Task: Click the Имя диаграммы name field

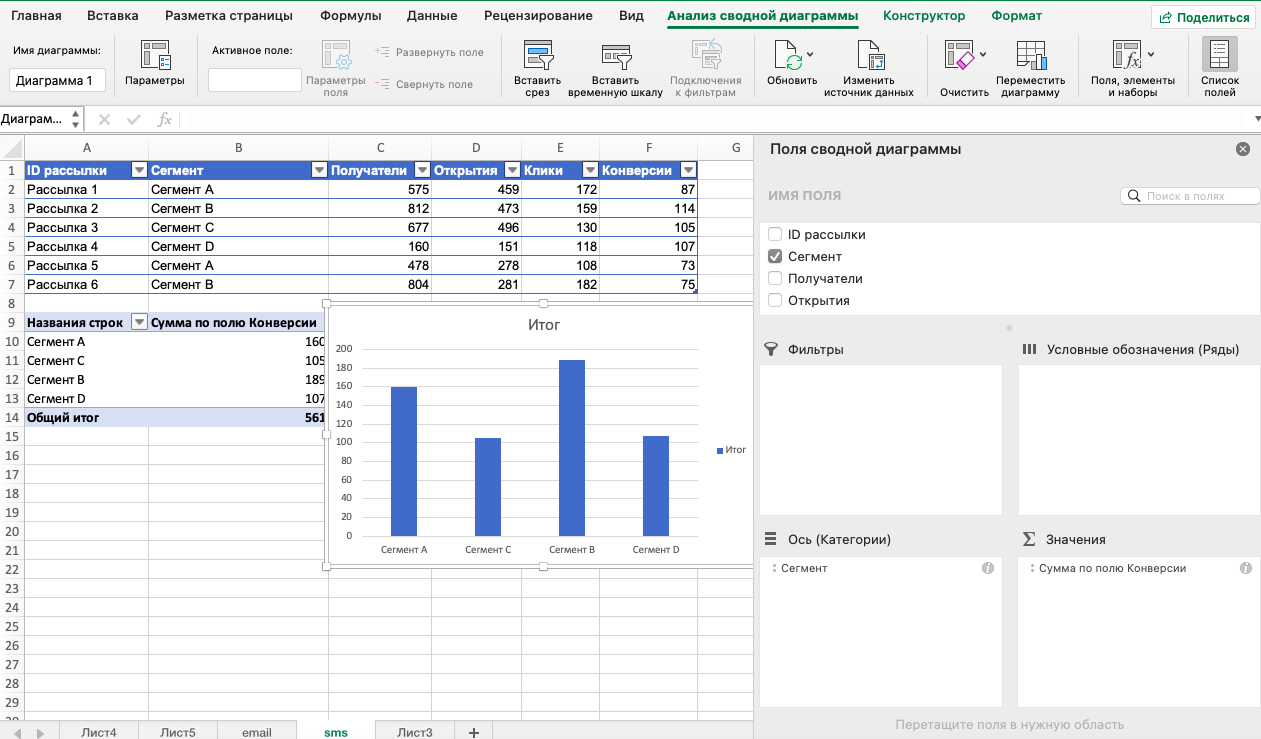Action: pyautogui.click(x=57, y=81)
